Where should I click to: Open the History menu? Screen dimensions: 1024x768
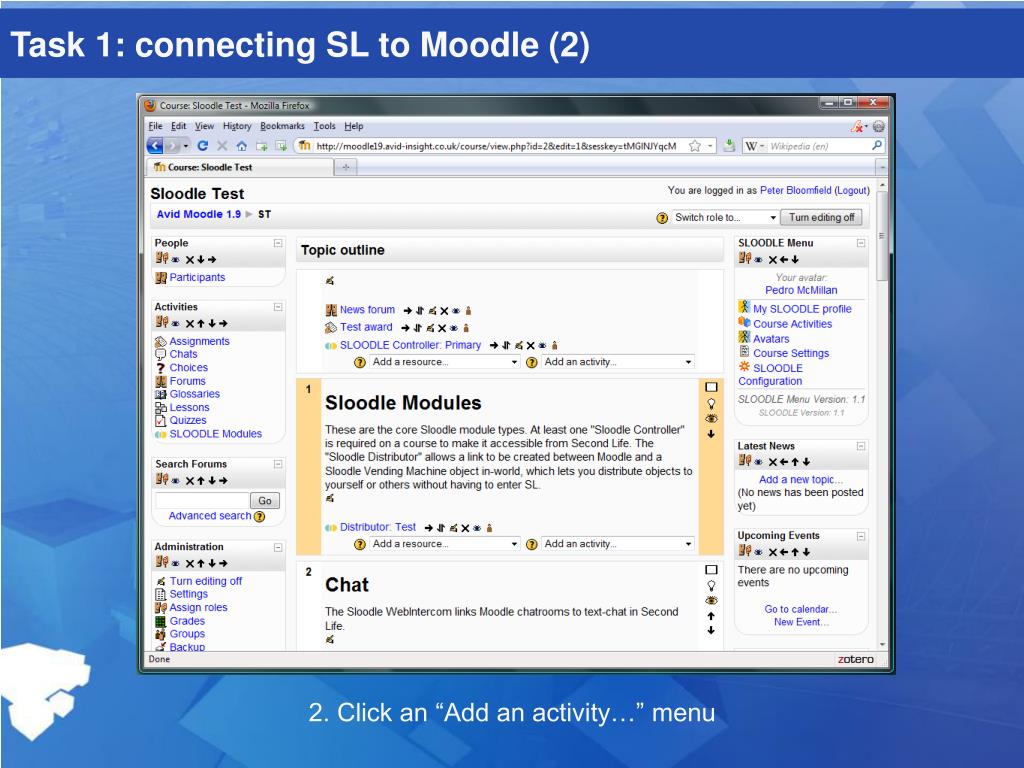[x=236, y=126]
